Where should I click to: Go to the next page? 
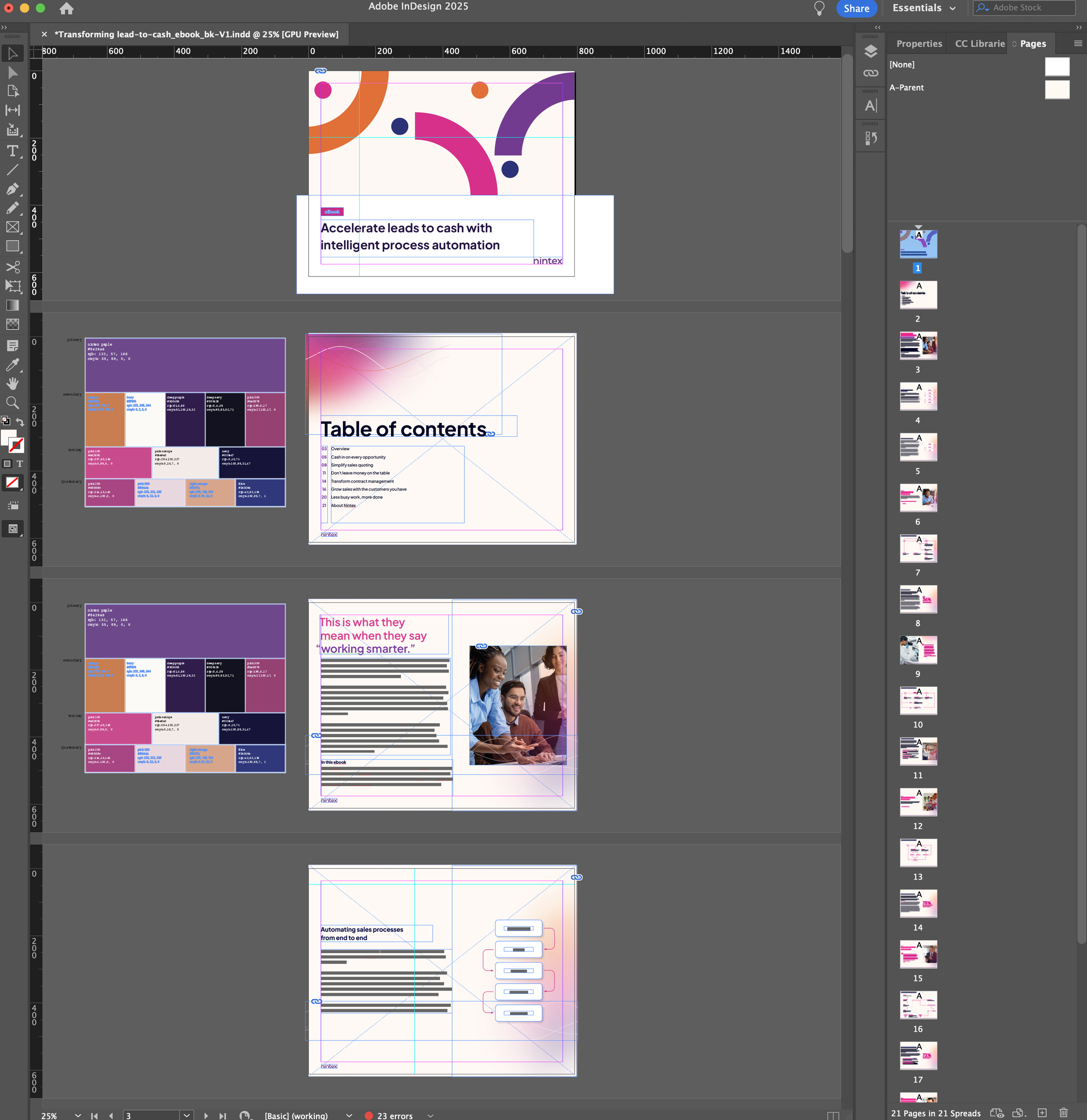[x=207, y=1115]
